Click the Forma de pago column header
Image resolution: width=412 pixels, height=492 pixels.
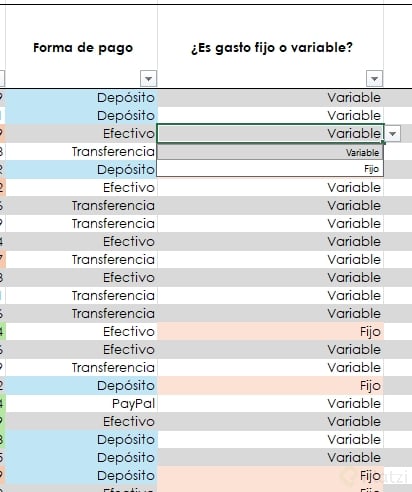click(82, 47)
